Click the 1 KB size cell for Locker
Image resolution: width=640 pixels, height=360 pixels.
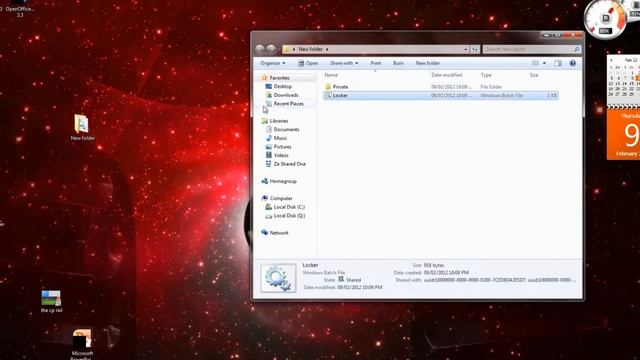552,96
